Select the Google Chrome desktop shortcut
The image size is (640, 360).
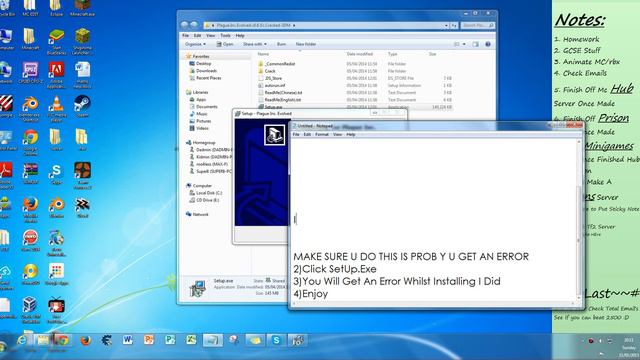click(30, 142)
